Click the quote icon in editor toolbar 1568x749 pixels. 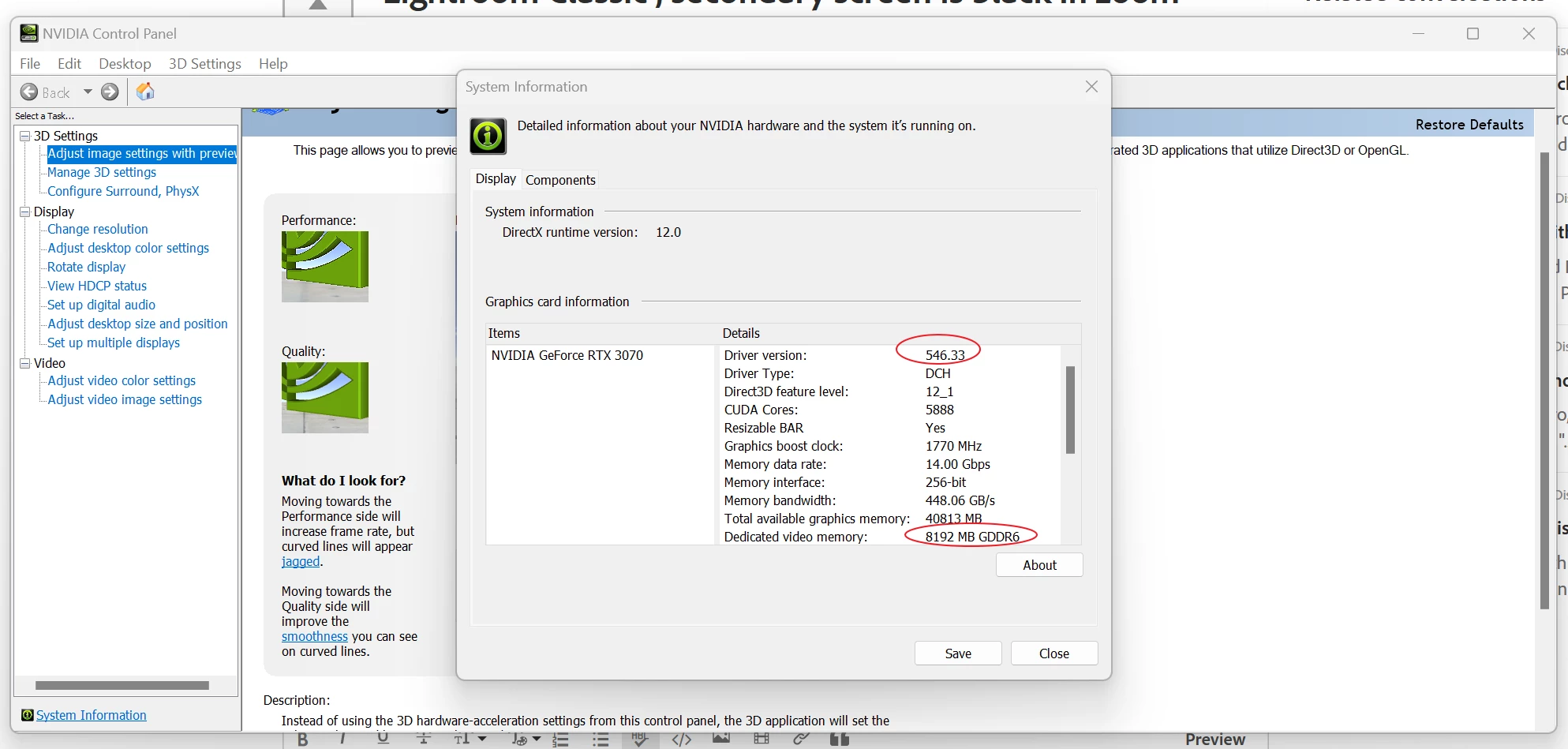(x=840, y=740)
